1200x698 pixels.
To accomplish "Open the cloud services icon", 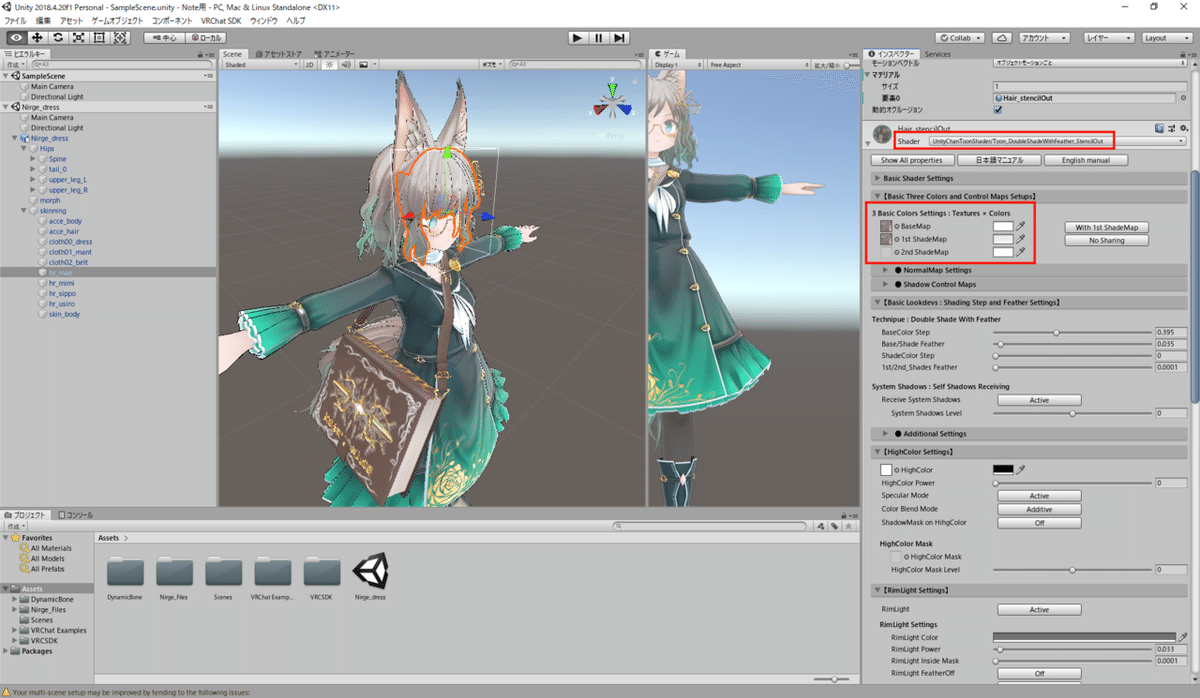I will tap(1002, 37).
